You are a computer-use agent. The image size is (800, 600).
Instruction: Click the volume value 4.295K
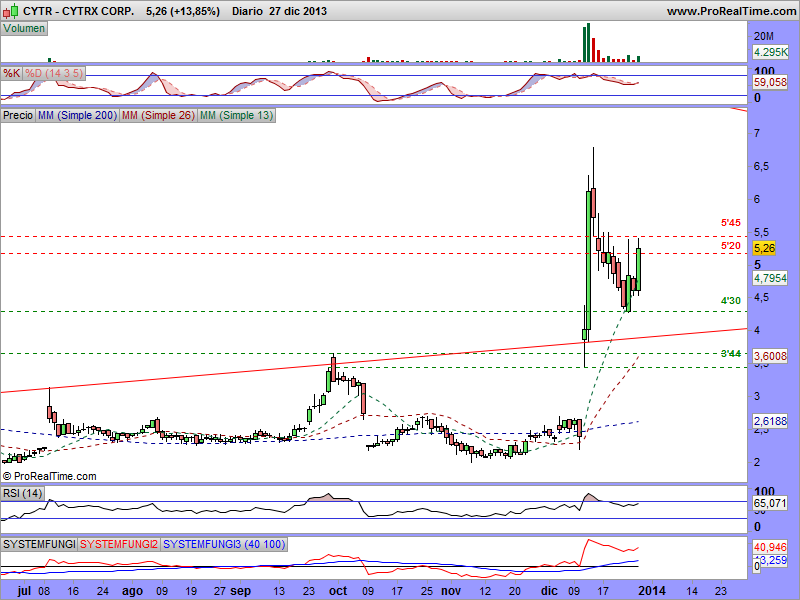pos(770,52)
